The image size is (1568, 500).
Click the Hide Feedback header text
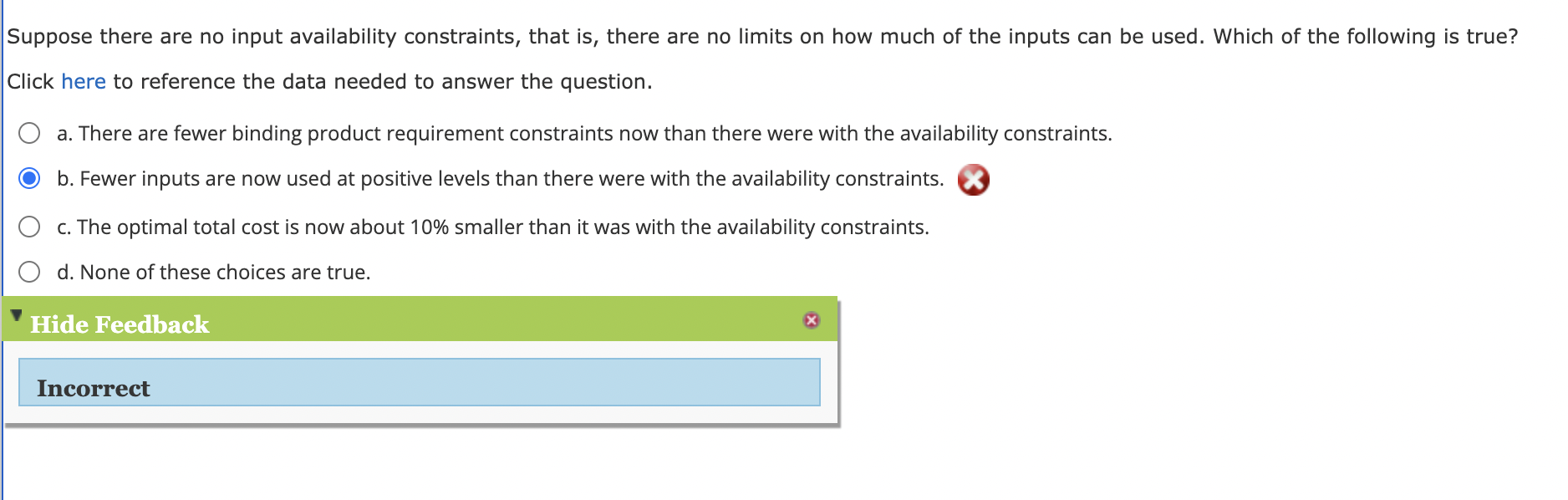(x=120, y=324)
